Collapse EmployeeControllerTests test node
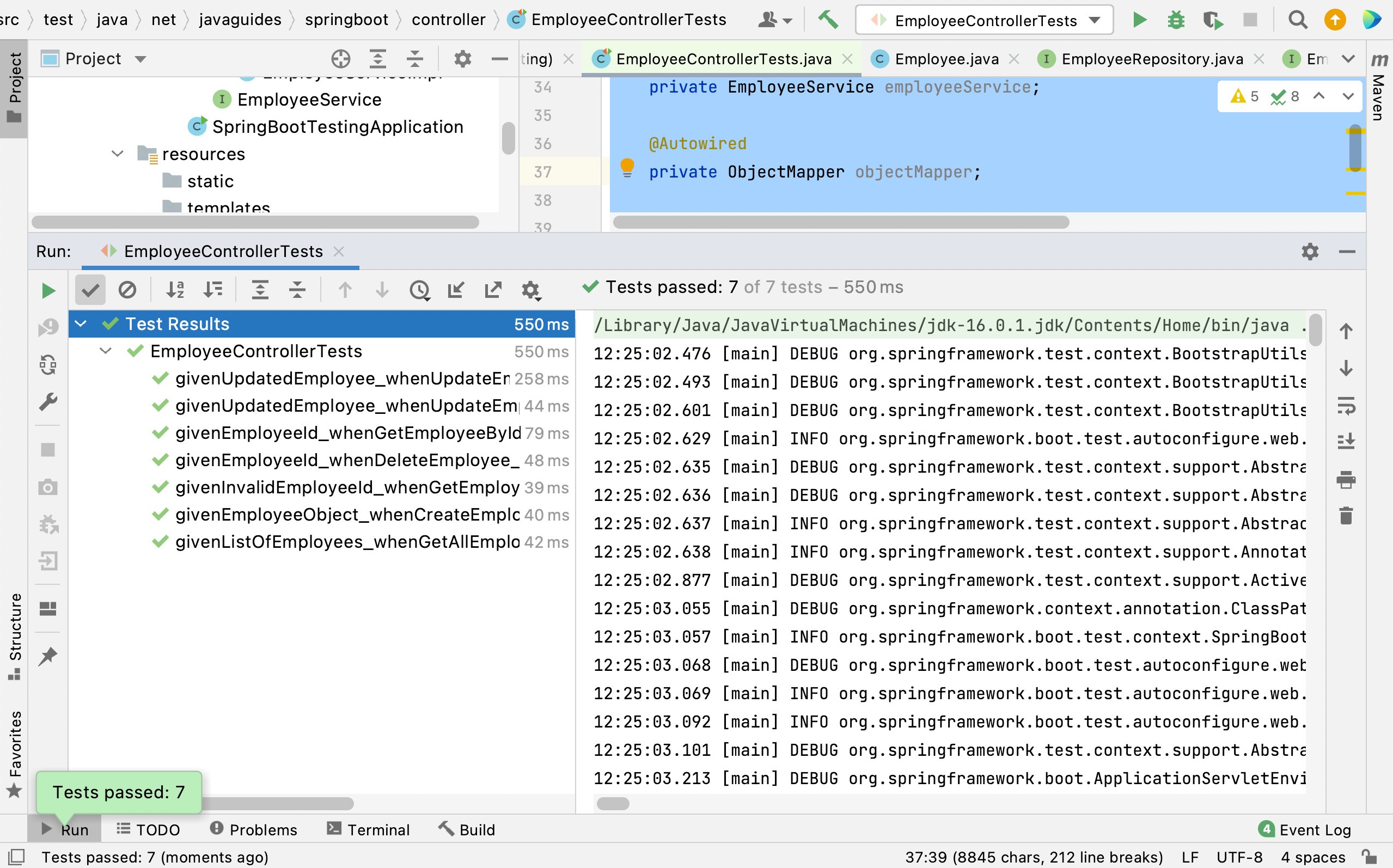Image resolution: width=1393 pixels, height=868 pixels. coord(106,351)
